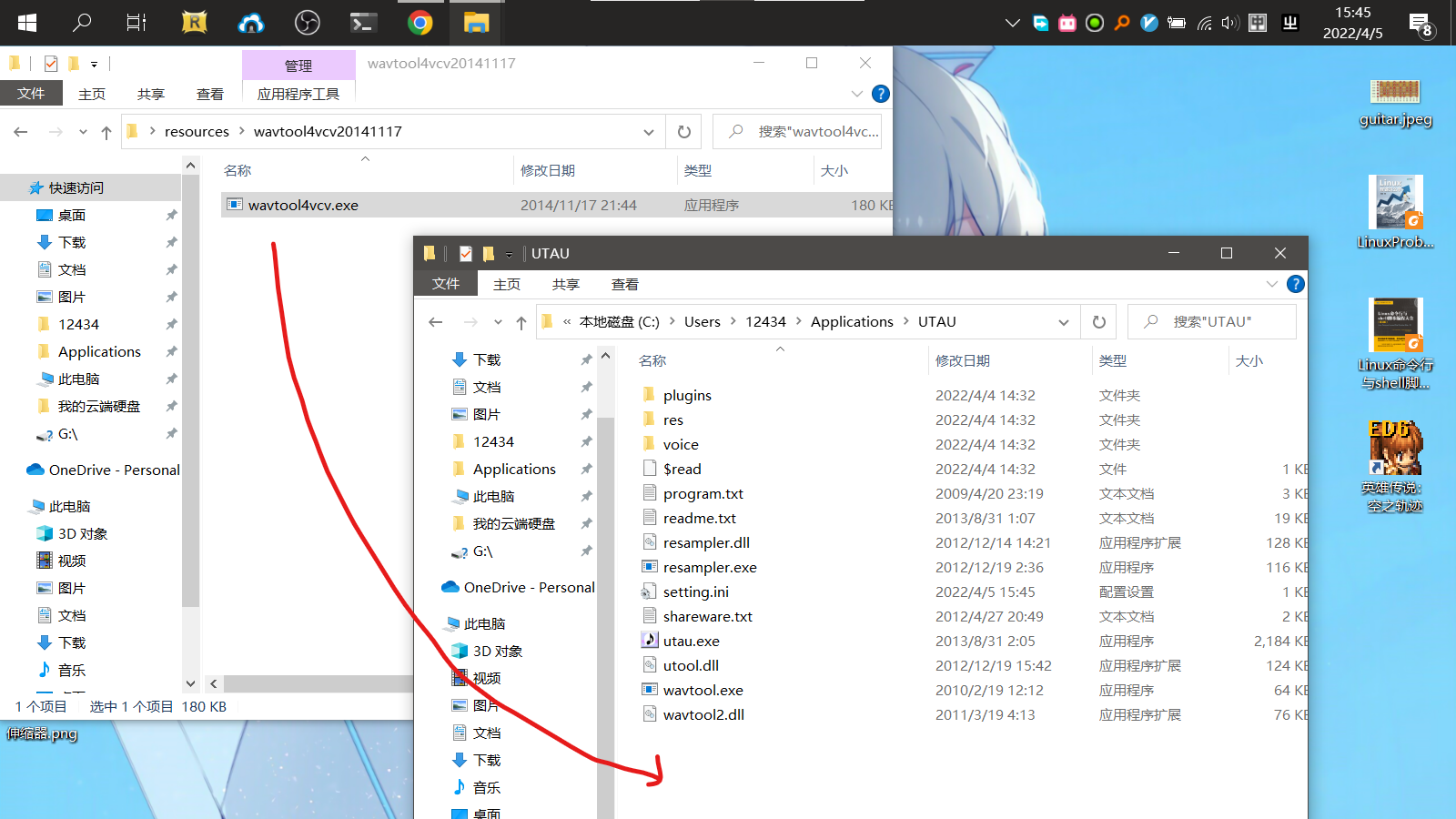Expand the ribbon in UTAU window
This screenshot has height=819, width=1456.
point(1271,284)
